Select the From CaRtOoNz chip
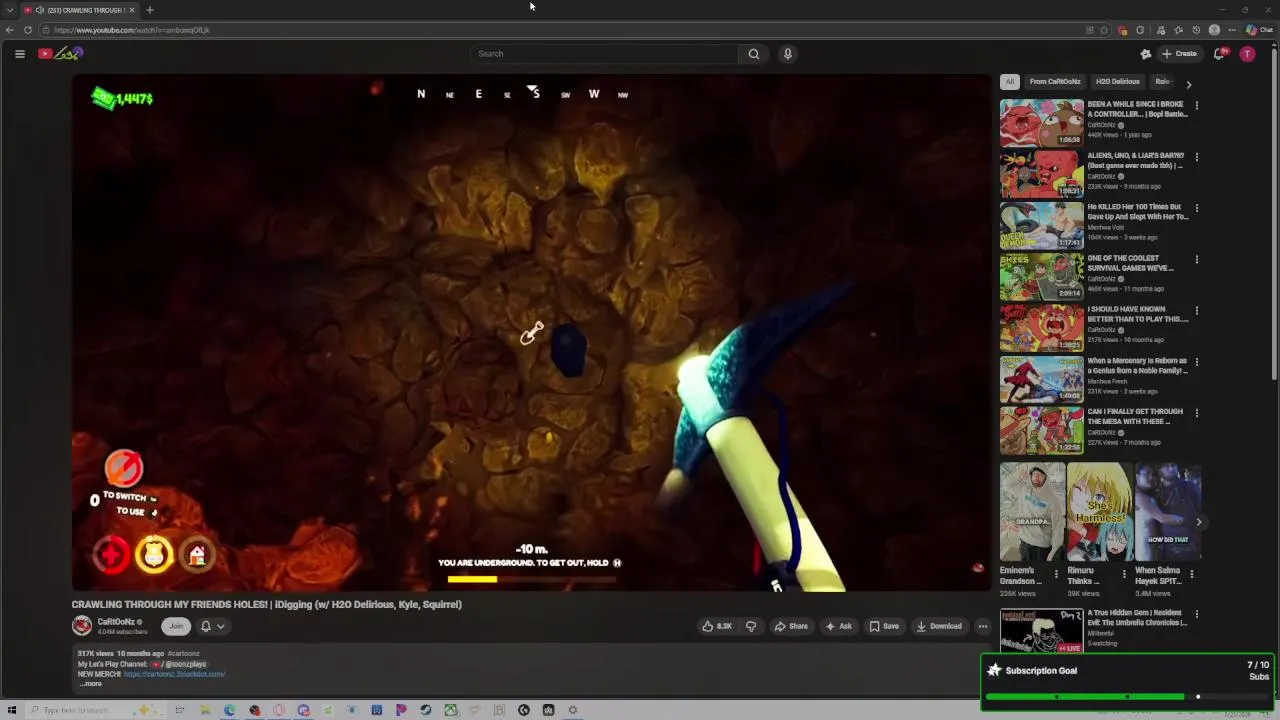 [1055, 82]
